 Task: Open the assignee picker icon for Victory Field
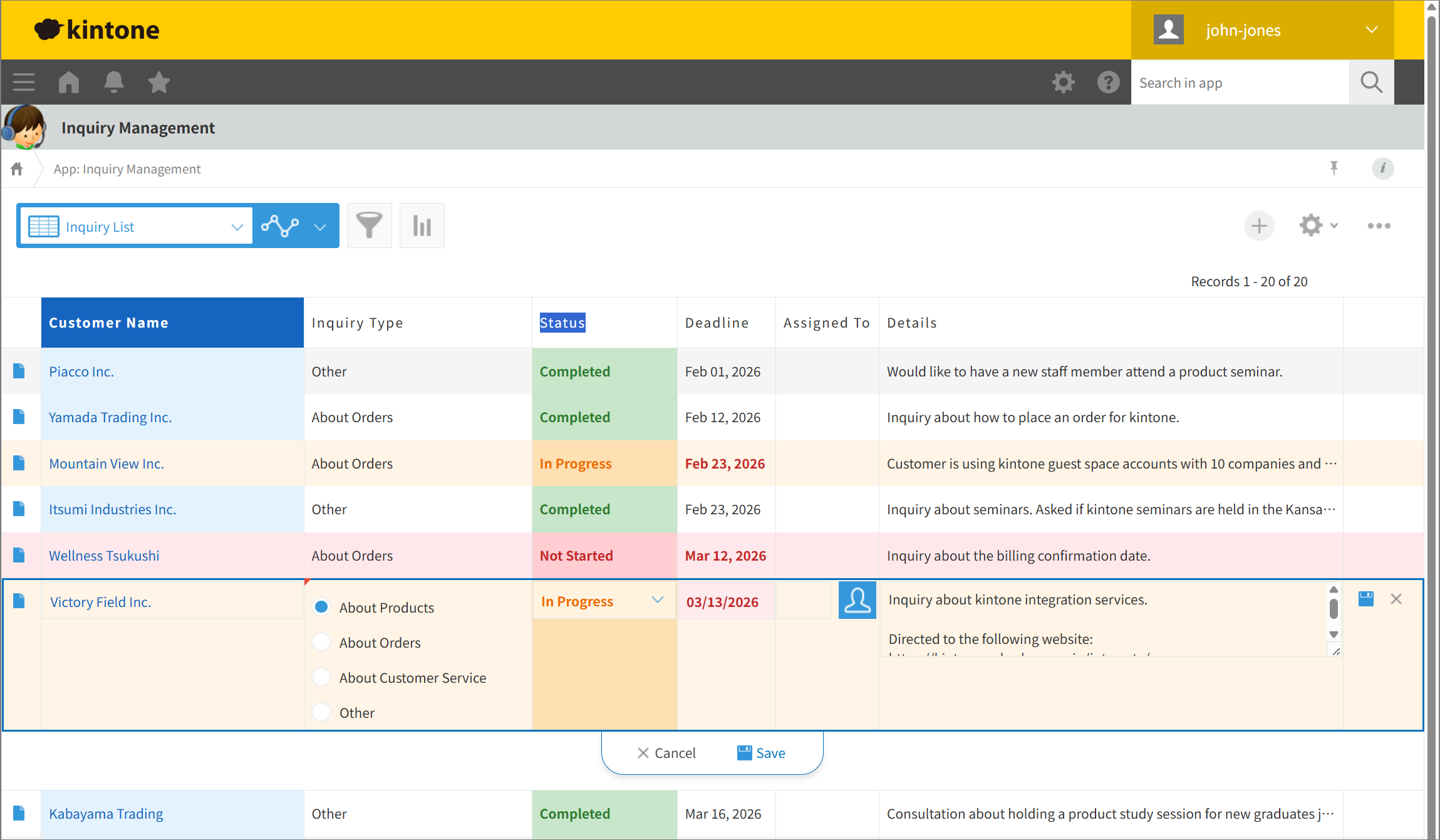(857, 600)
